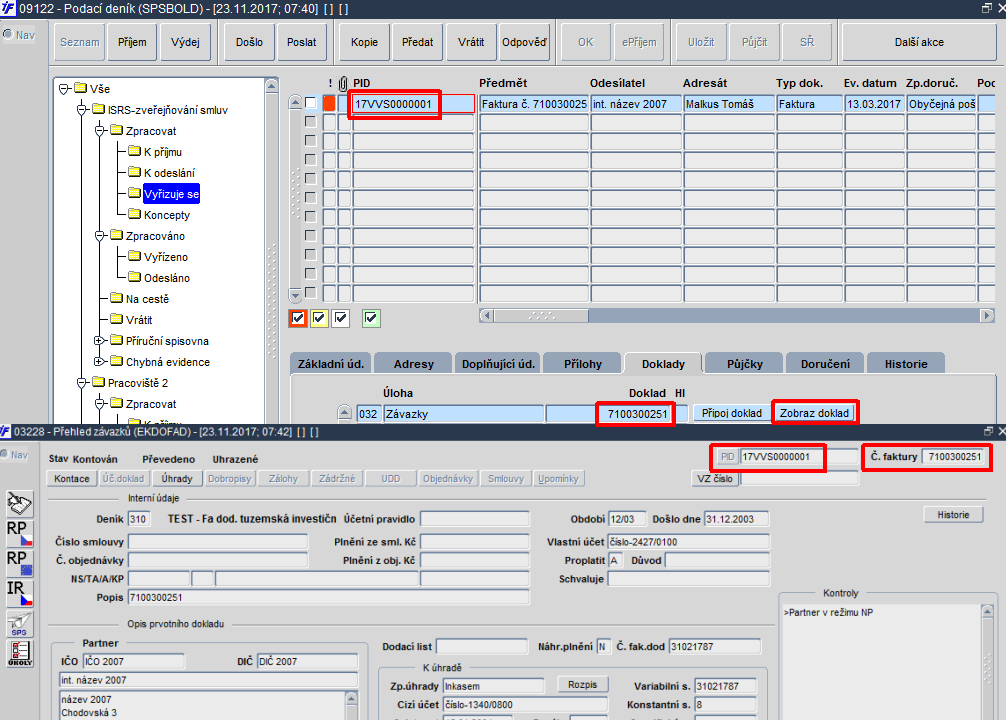Click the record list scroll-down arrow
1006x720 pixels.
tap(295, 295)
